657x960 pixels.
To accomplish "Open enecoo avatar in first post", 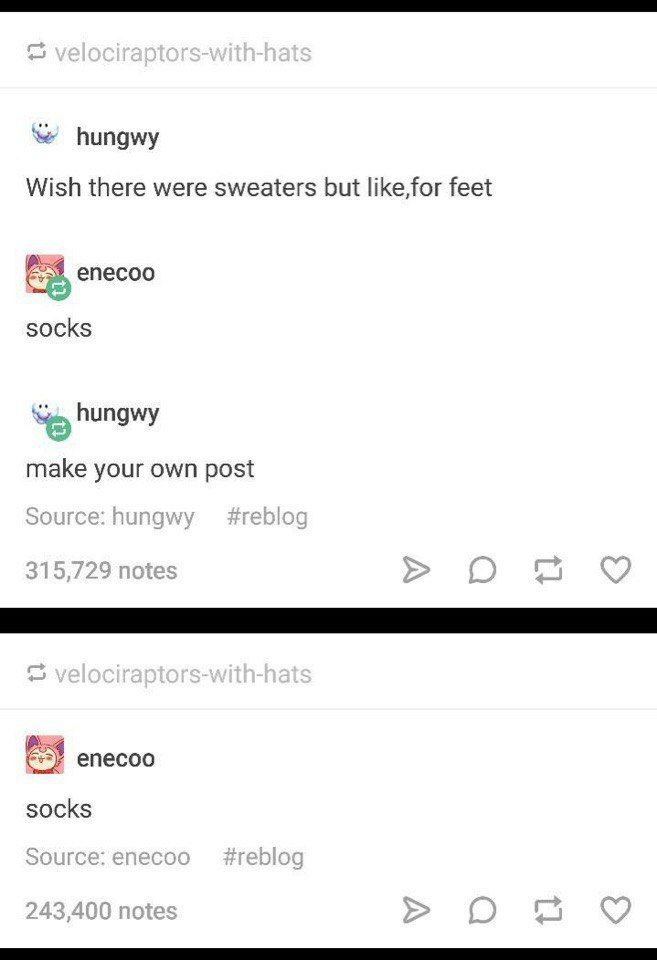I will [x=45, y=274].
